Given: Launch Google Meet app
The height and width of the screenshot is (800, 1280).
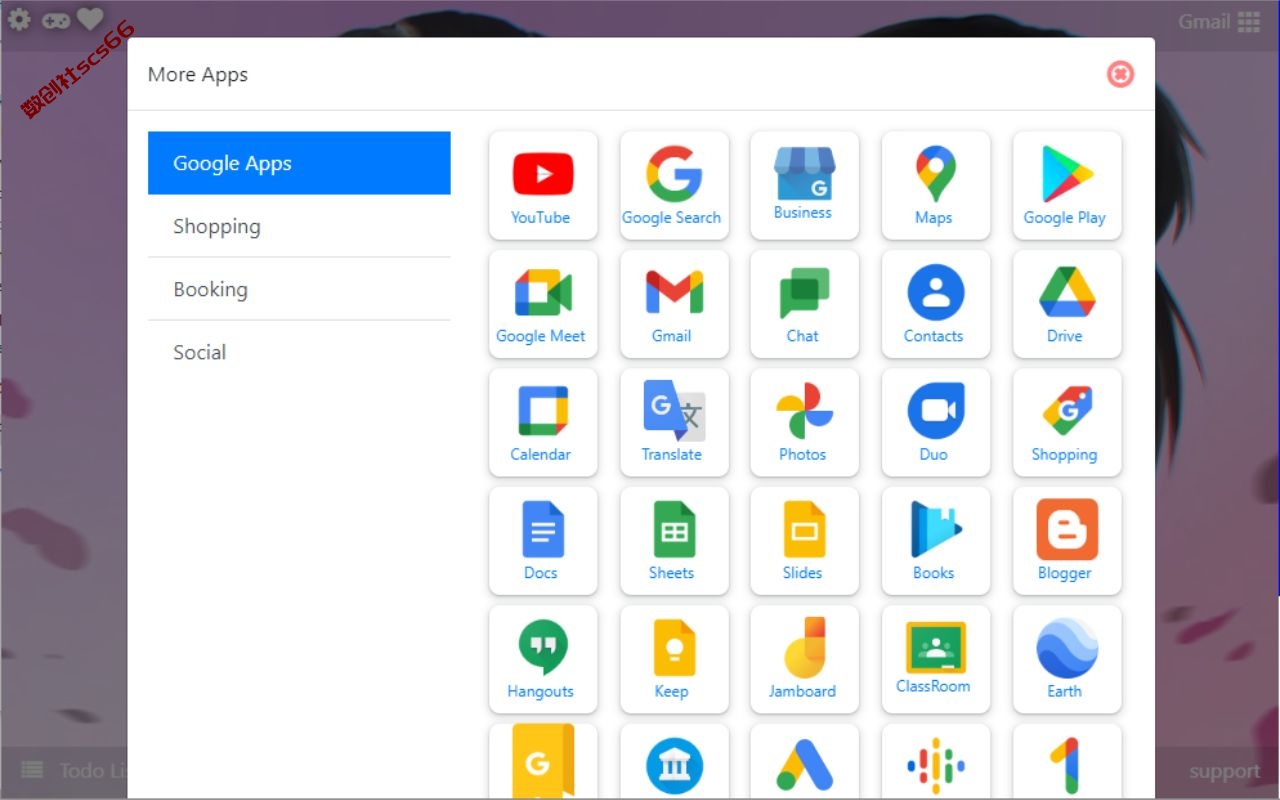Looking at the screenshot, I should pos(543,304).
